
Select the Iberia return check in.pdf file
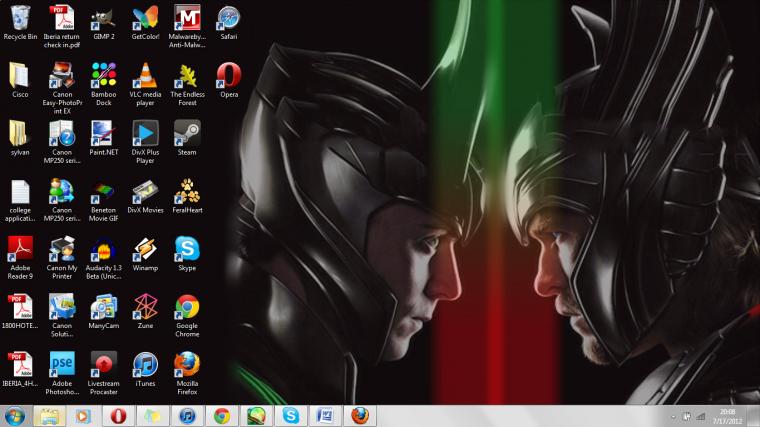[62, 27]
